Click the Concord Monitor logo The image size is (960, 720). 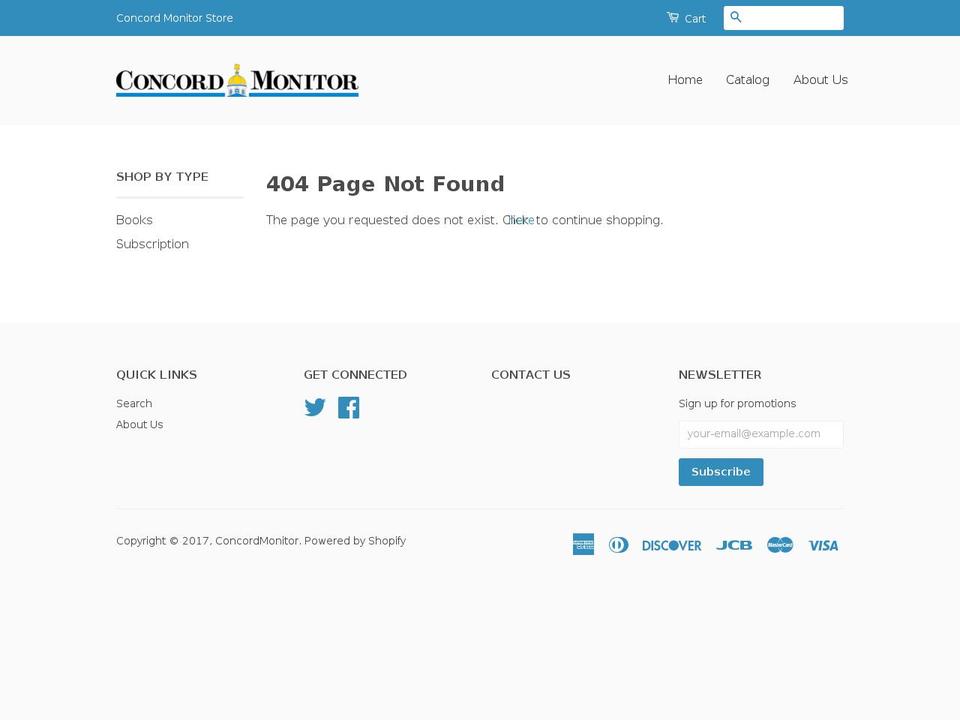tap(237, 80)
